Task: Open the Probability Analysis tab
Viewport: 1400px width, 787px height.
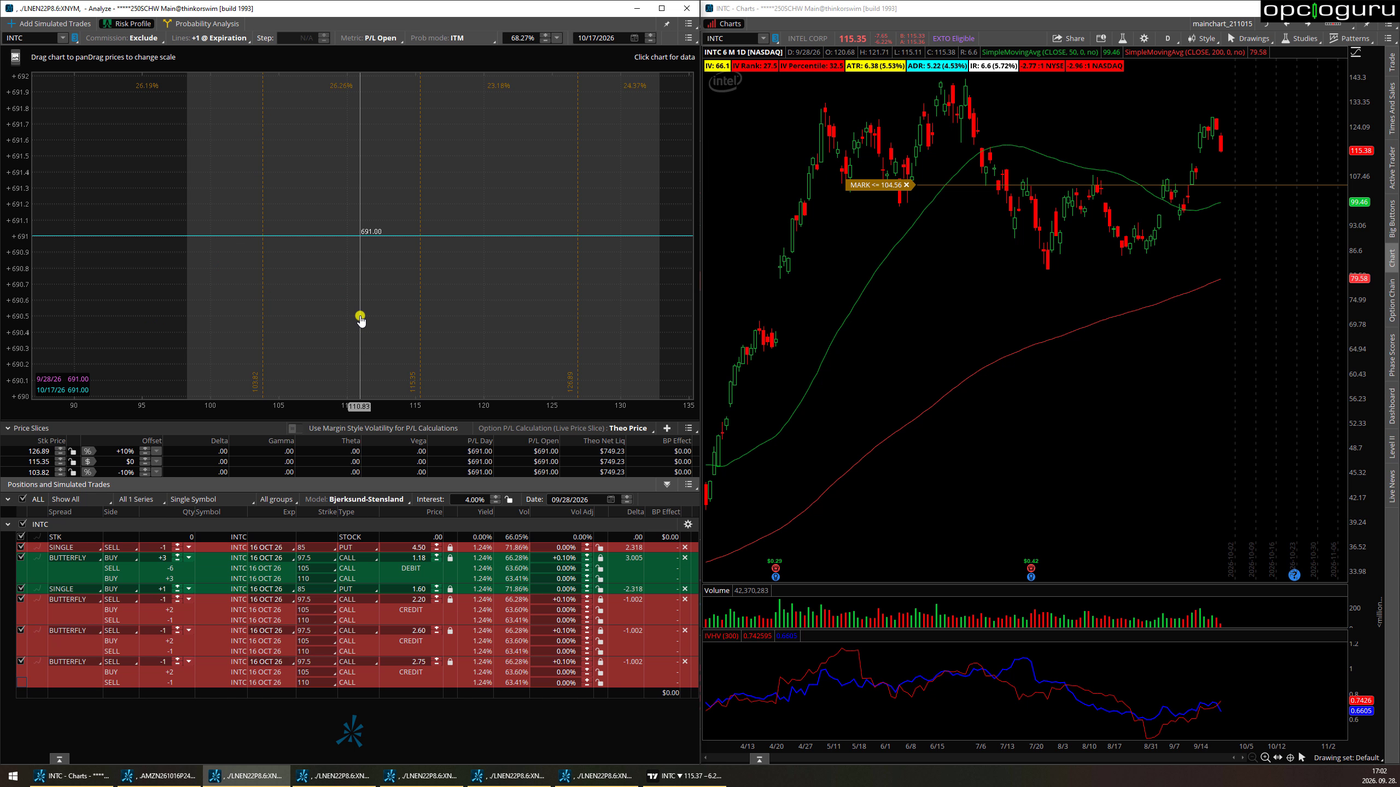Action: 201,24
